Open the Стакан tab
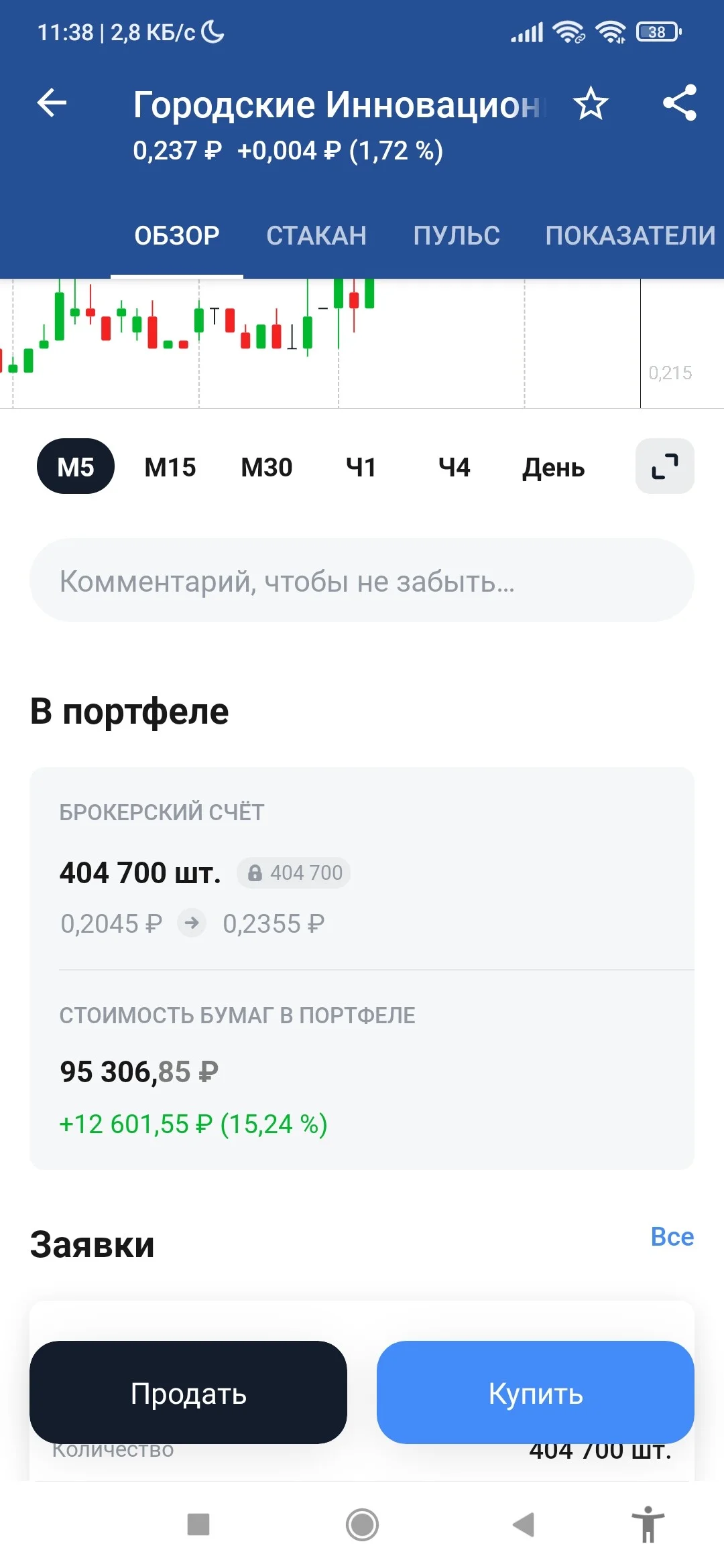 pyautogui.click(x=316, y=235)
